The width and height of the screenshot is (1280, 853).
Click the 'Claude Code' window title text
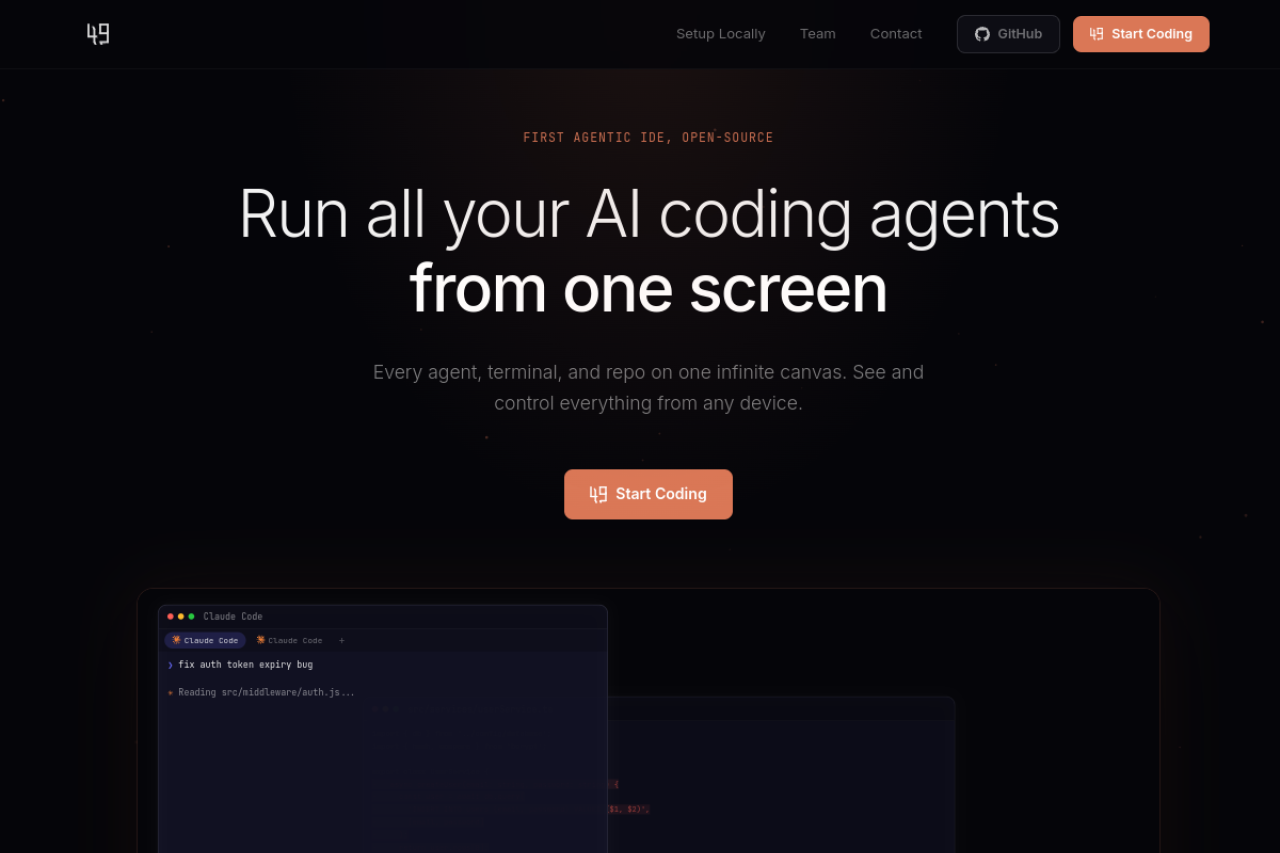[233, 616]
